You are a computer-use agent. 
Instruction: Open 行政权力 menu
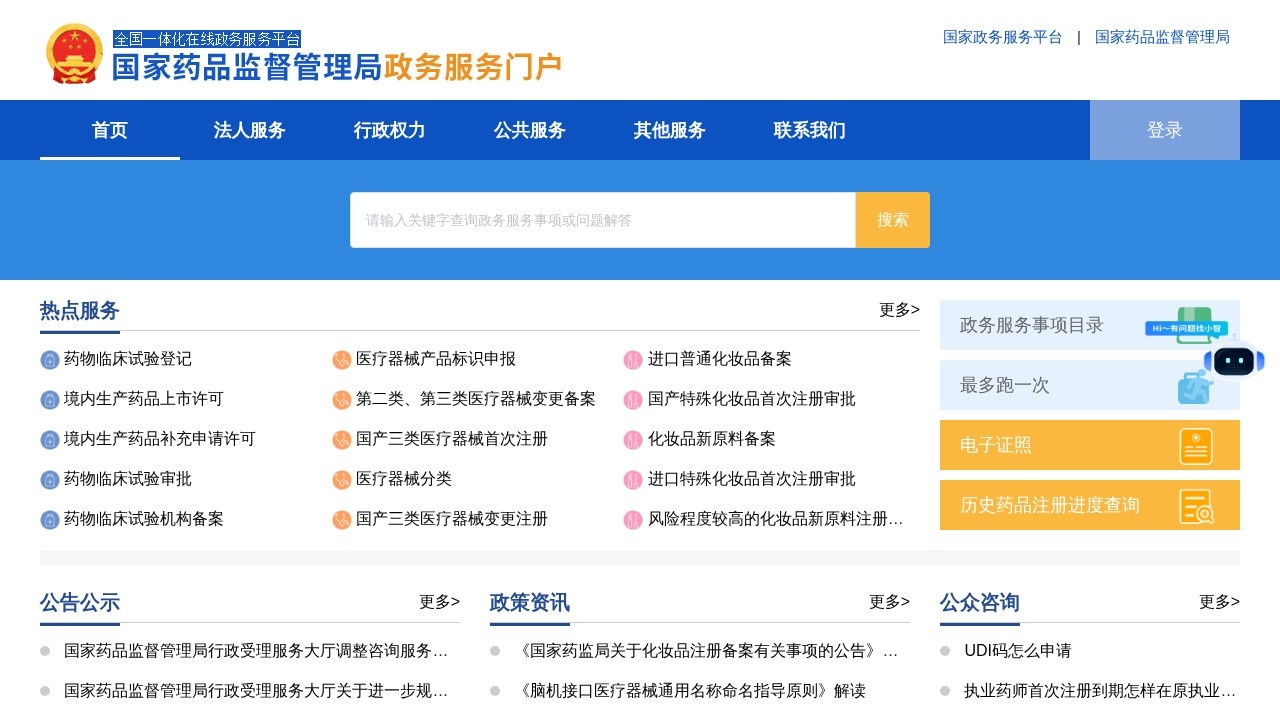[390, 130]
